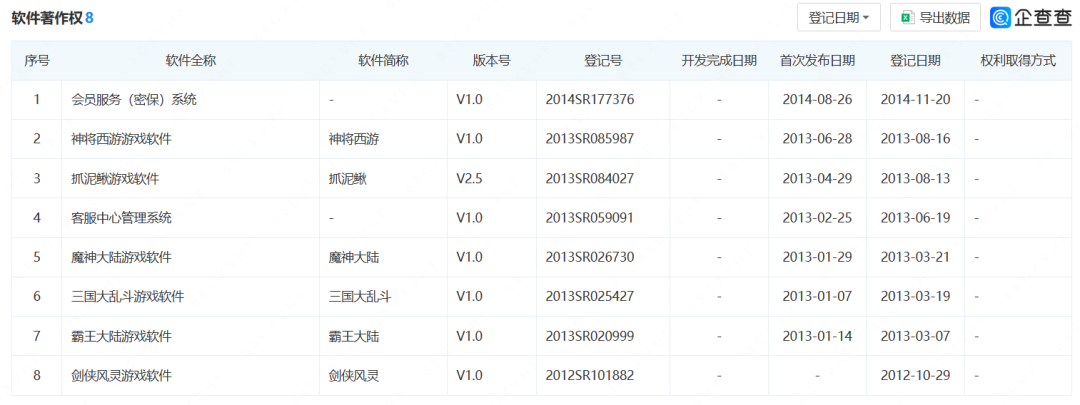
Task: Click first release date 2013-02-25
Action: [818, 218]
